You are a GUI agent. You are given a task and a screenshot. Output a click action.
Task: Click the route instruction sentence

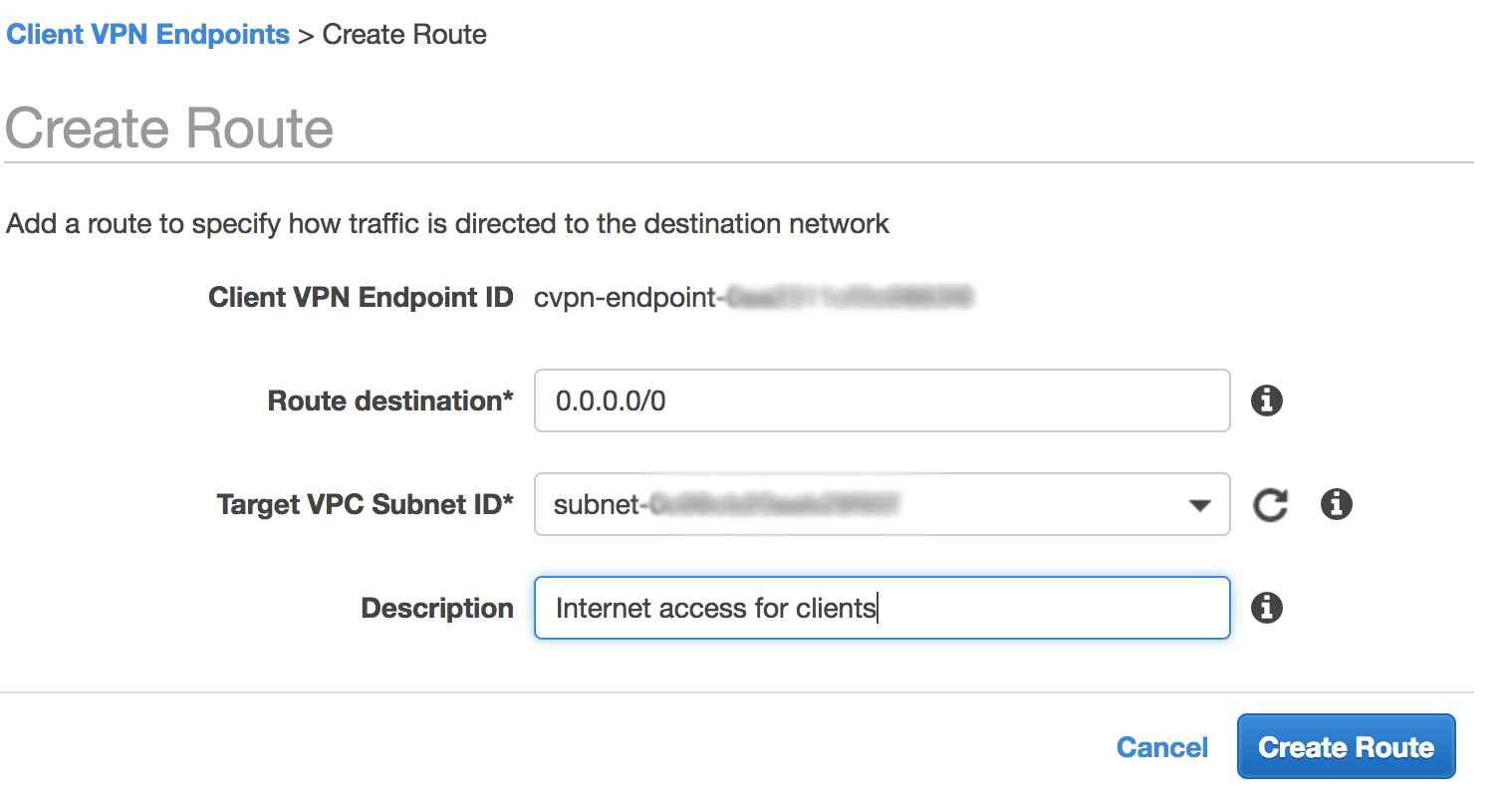(x=447, y=223)
